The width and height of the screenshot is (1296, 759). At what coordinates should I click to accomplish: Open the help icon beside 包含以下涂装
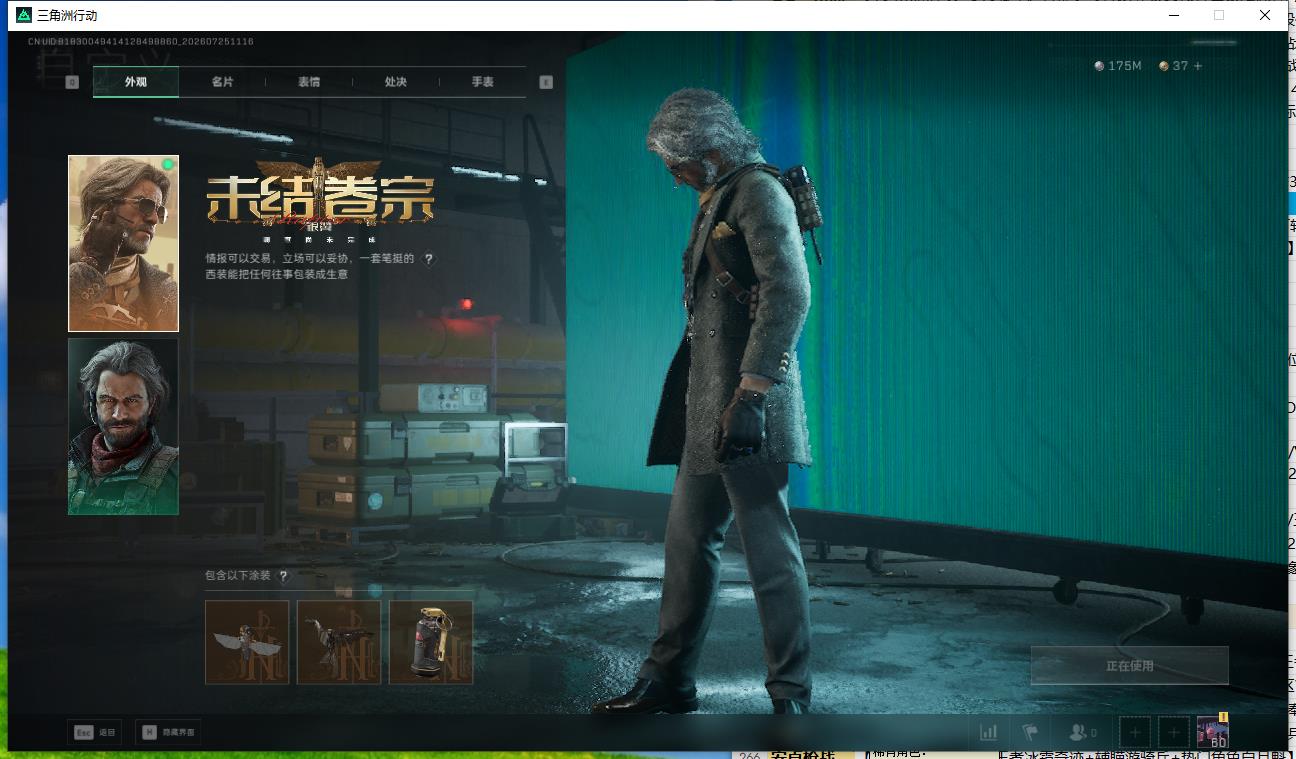[x=284, y=576]
